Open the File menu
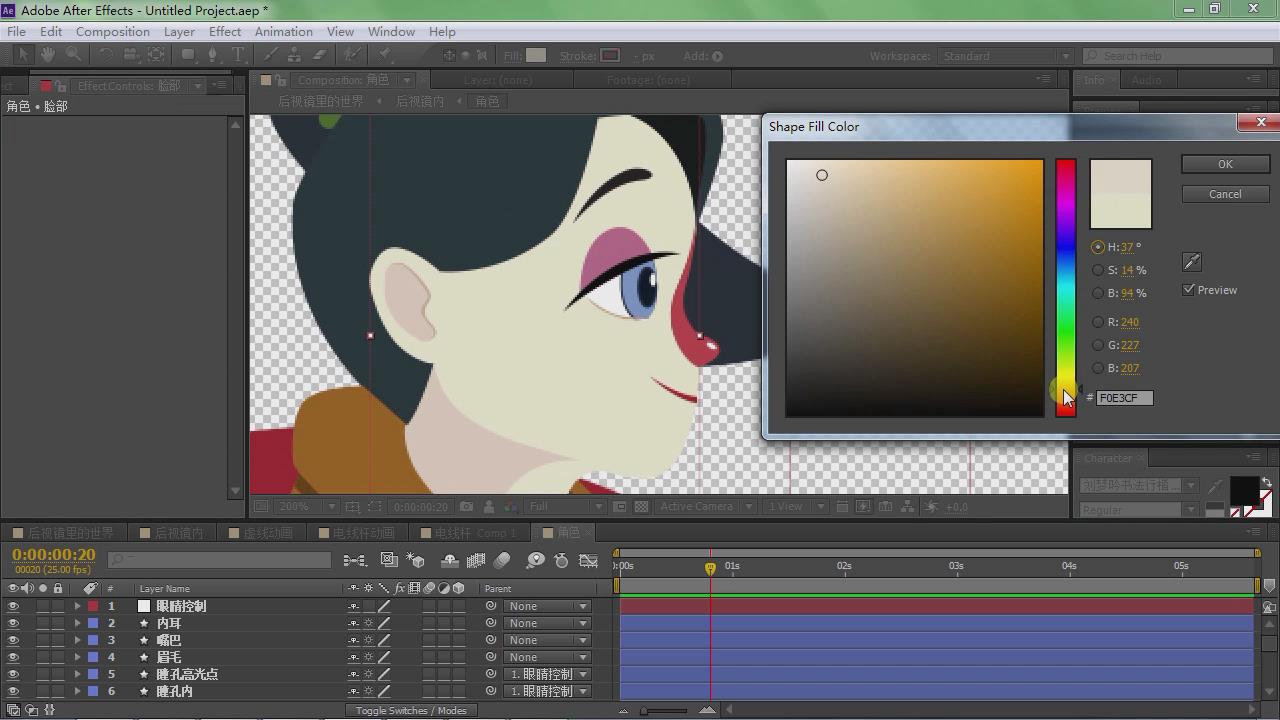The height and width of the screenshot is (720, 1280). (17, 31)
